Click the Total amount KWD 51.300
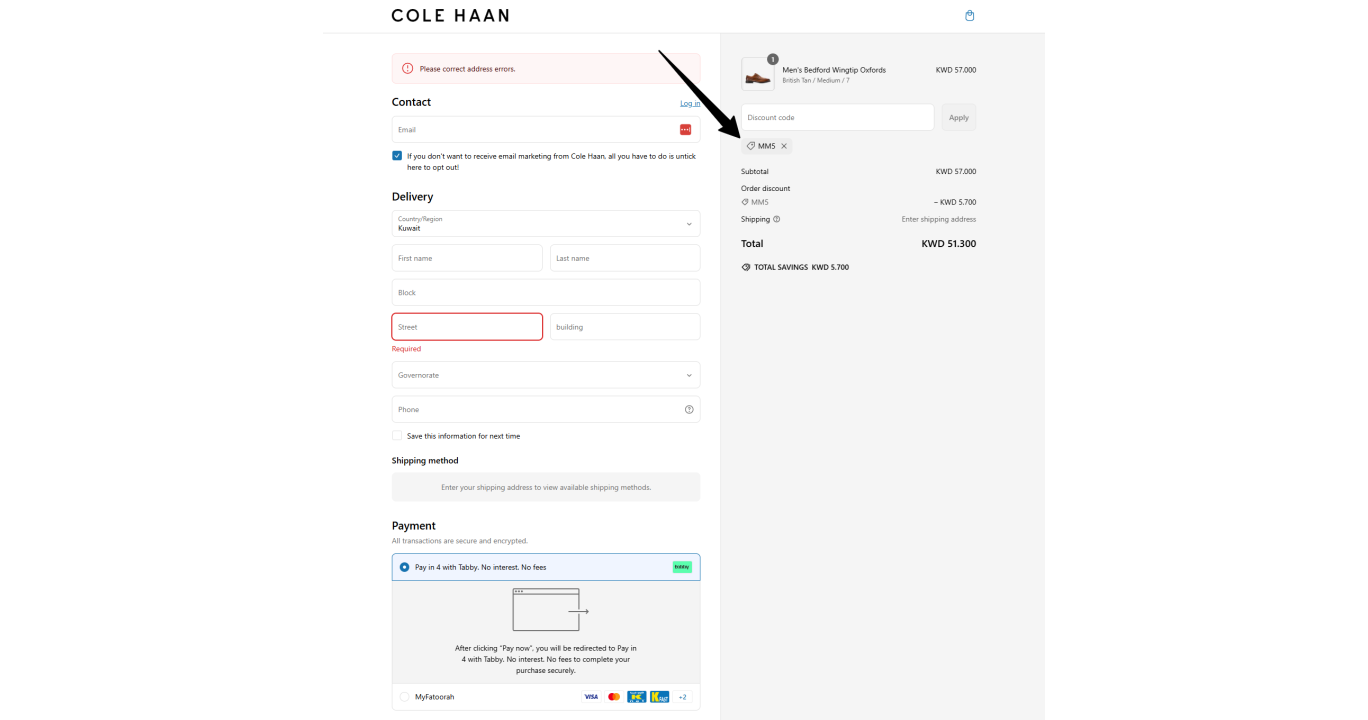The height and width of the screenshot is (720, 1368). click(x=949, y=244)
